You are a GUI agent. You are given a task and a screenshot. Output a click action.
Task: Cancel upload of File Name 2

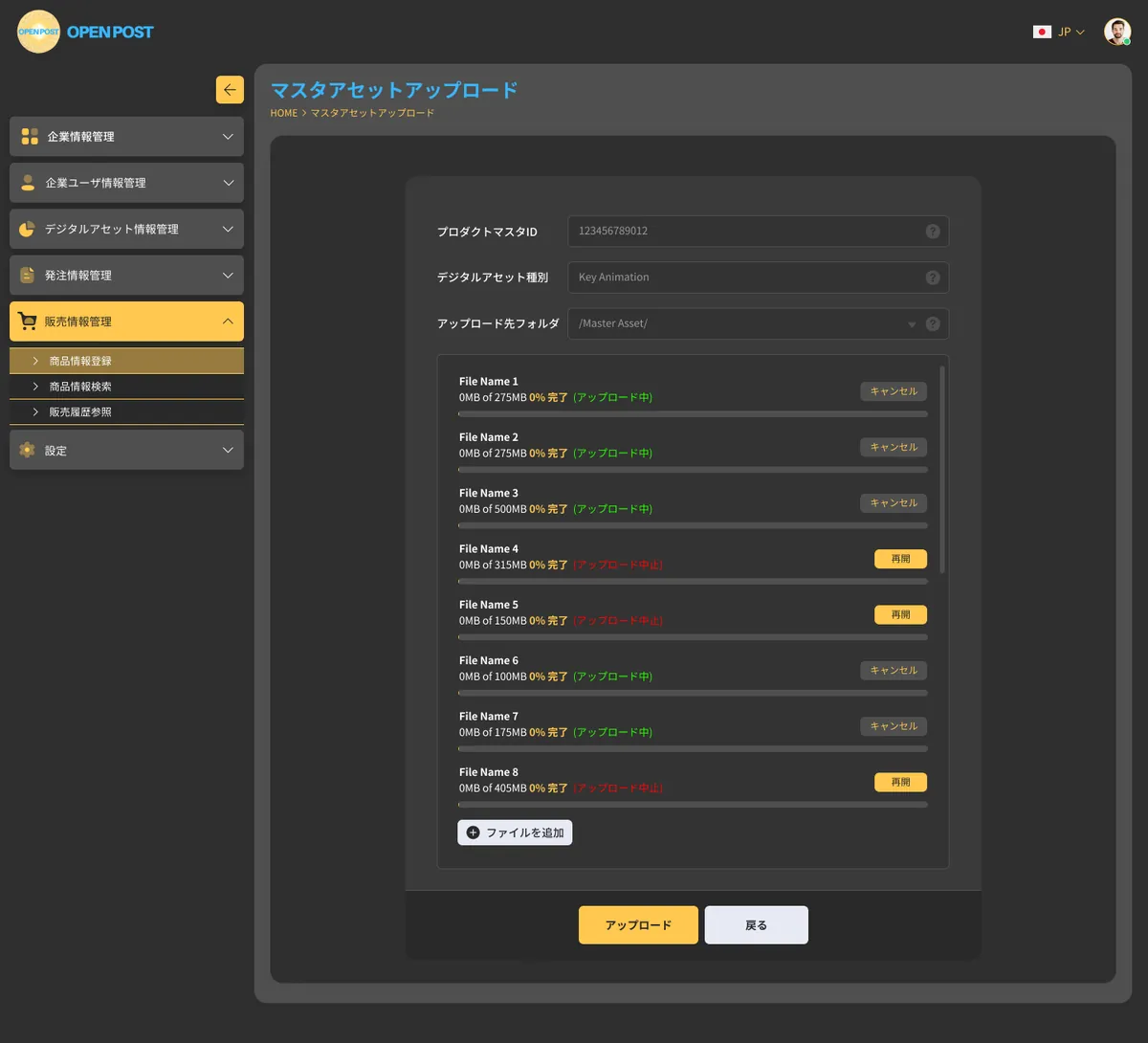point(894,447)
